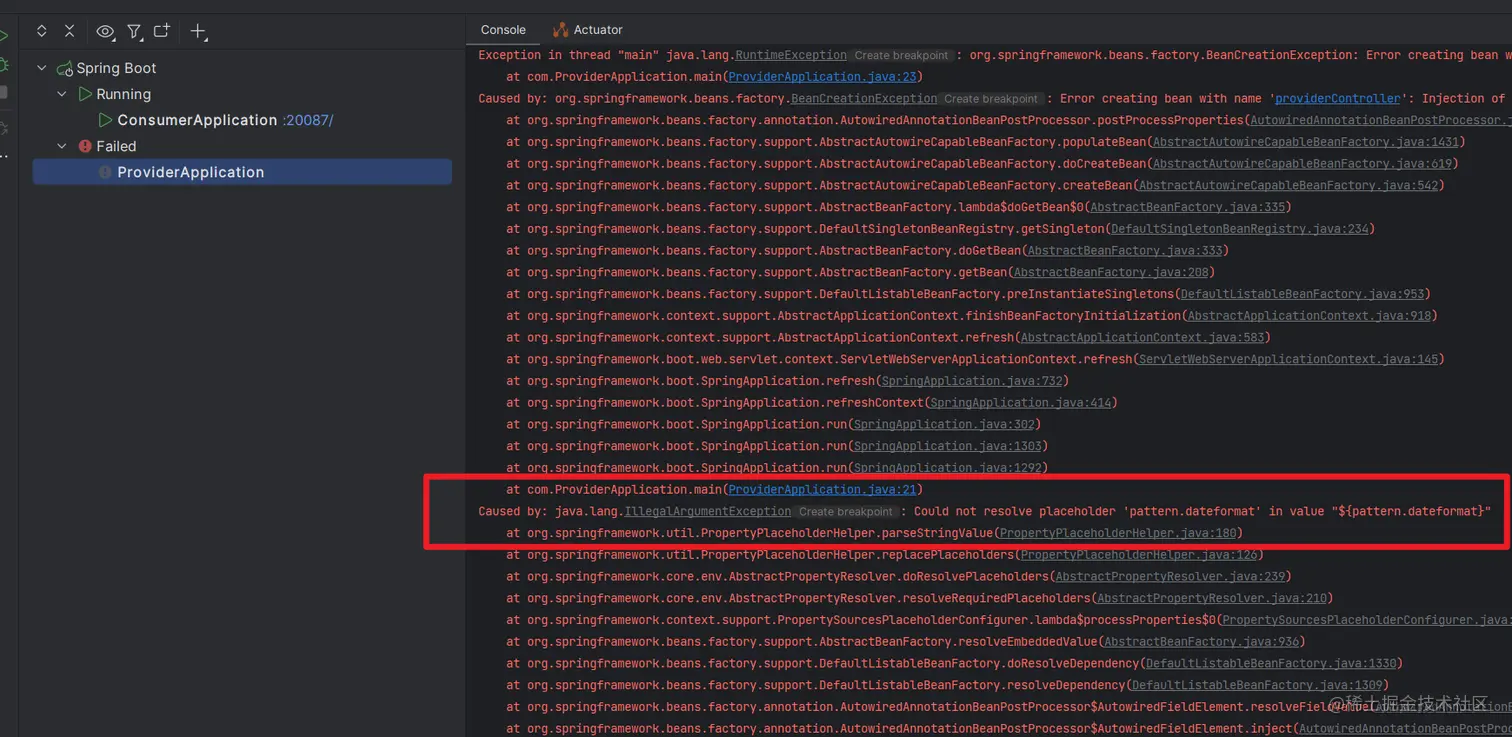Open AbstractBeanFactory.java:333 link
Screen dimensions: 1512x737
(x=1125, y=251)
